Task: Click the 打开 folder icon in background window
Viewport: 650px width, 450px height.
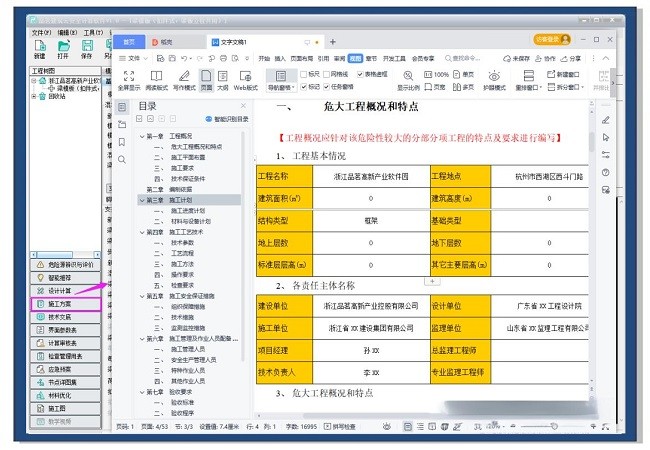Action: point(63,46)
